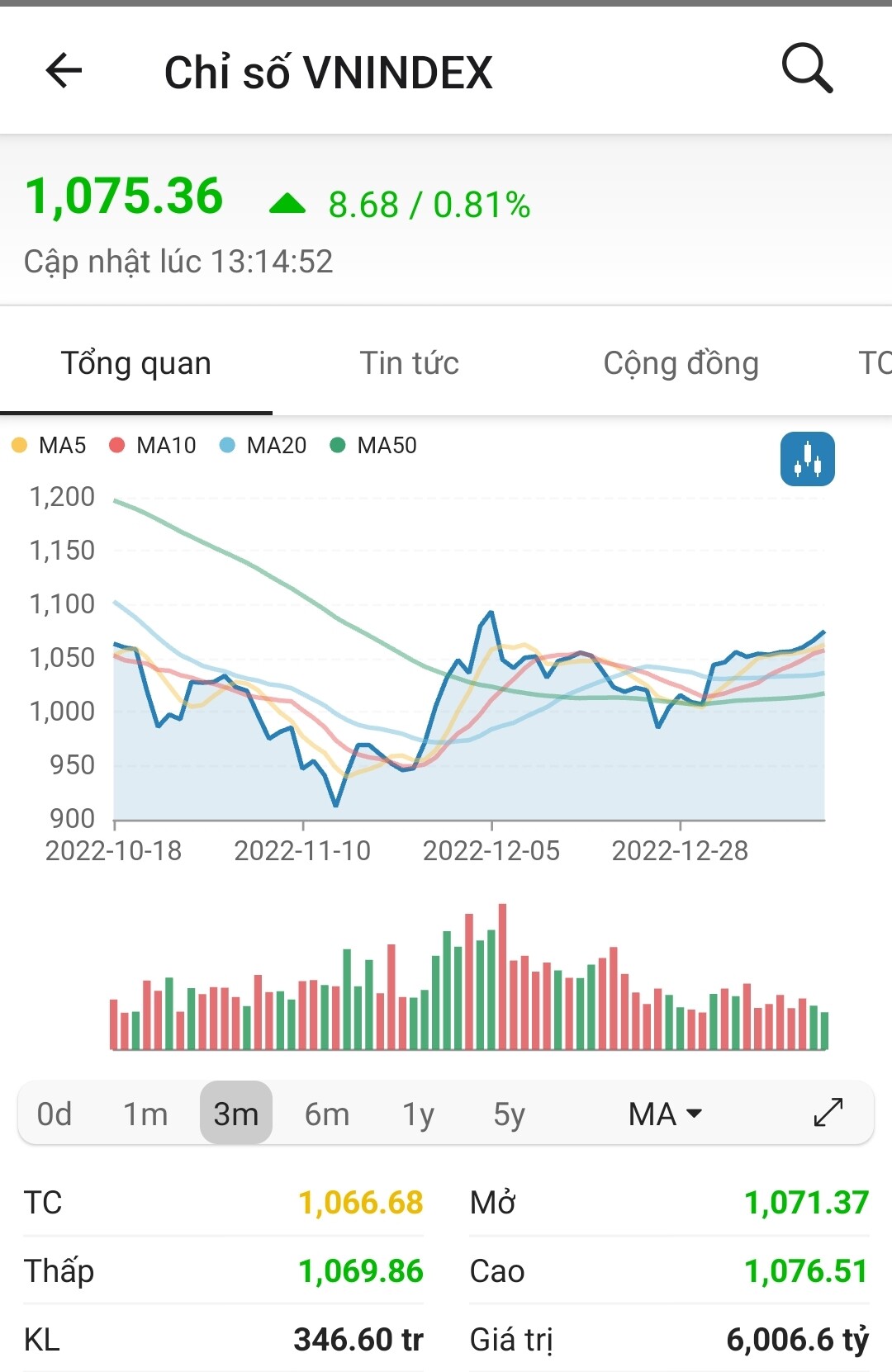Viewport: 892px width, 1372px height.
Task: Open search with magnifier icon
Action: click(x=806, y=68)
